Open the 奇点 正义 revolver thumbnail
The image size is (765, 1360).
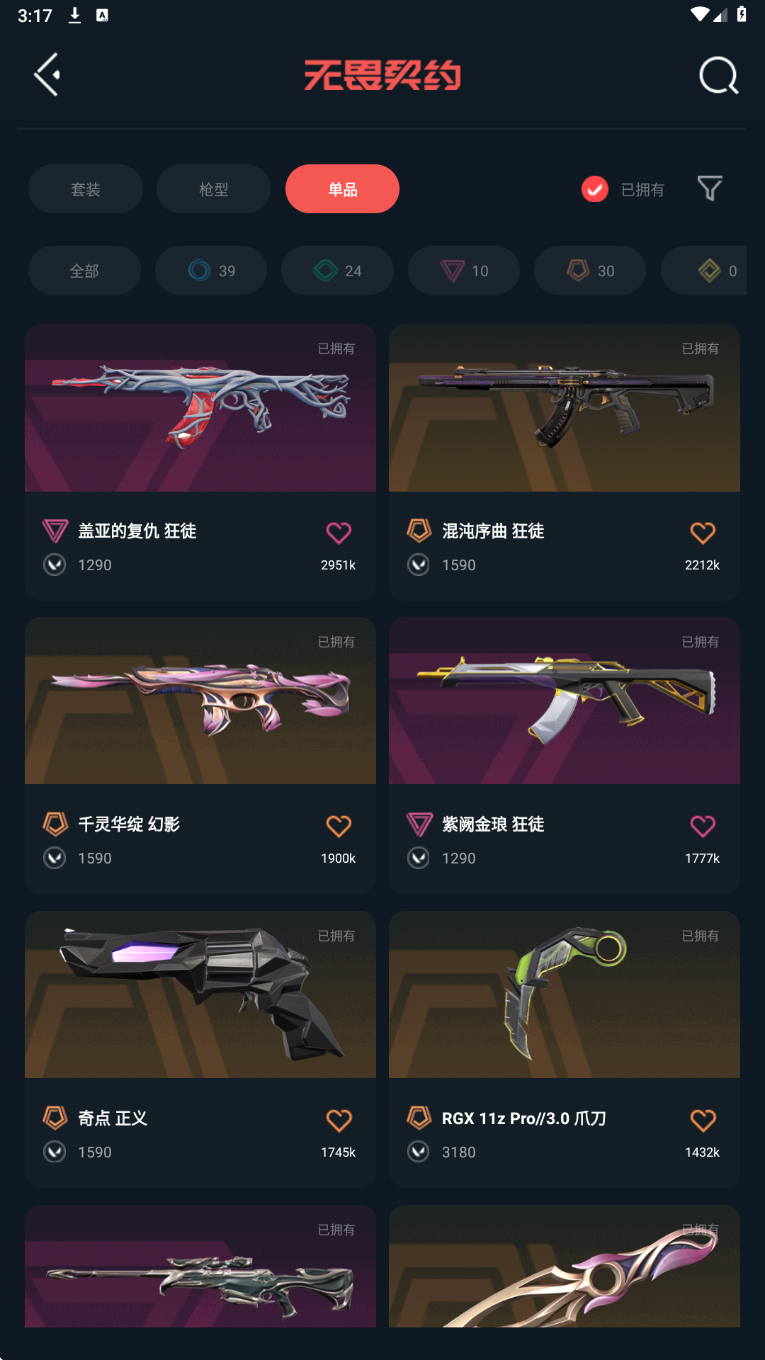pos(200,994)
